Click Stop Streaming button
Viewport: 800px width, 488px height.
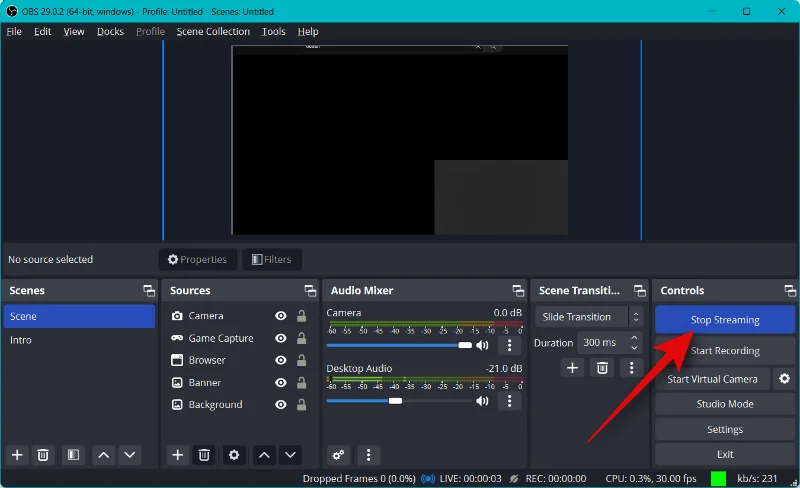725,320
